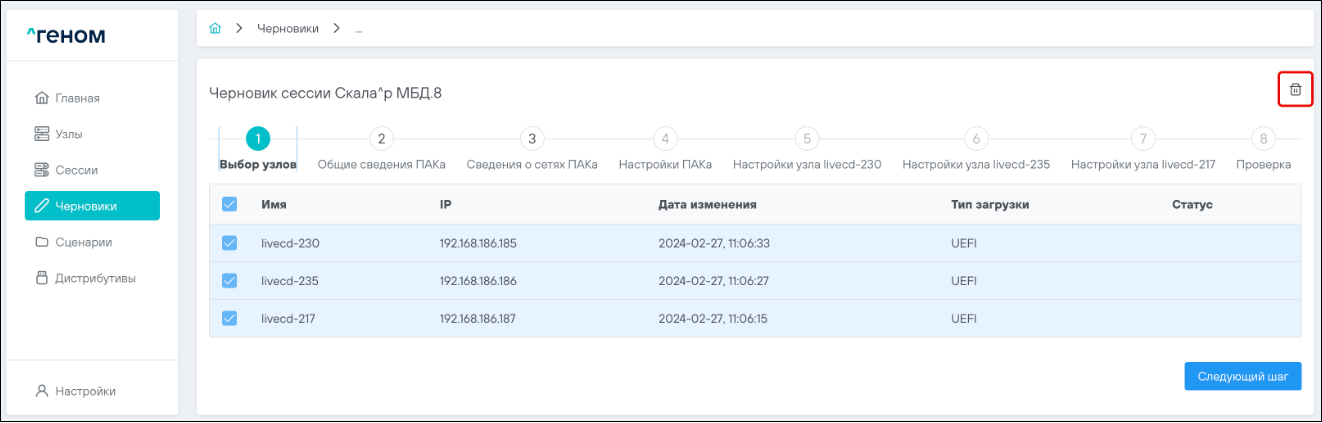Click the Геном logo
Viewport: 1322px width, 423px height.
pyautogui.click(x=66, y=37)
